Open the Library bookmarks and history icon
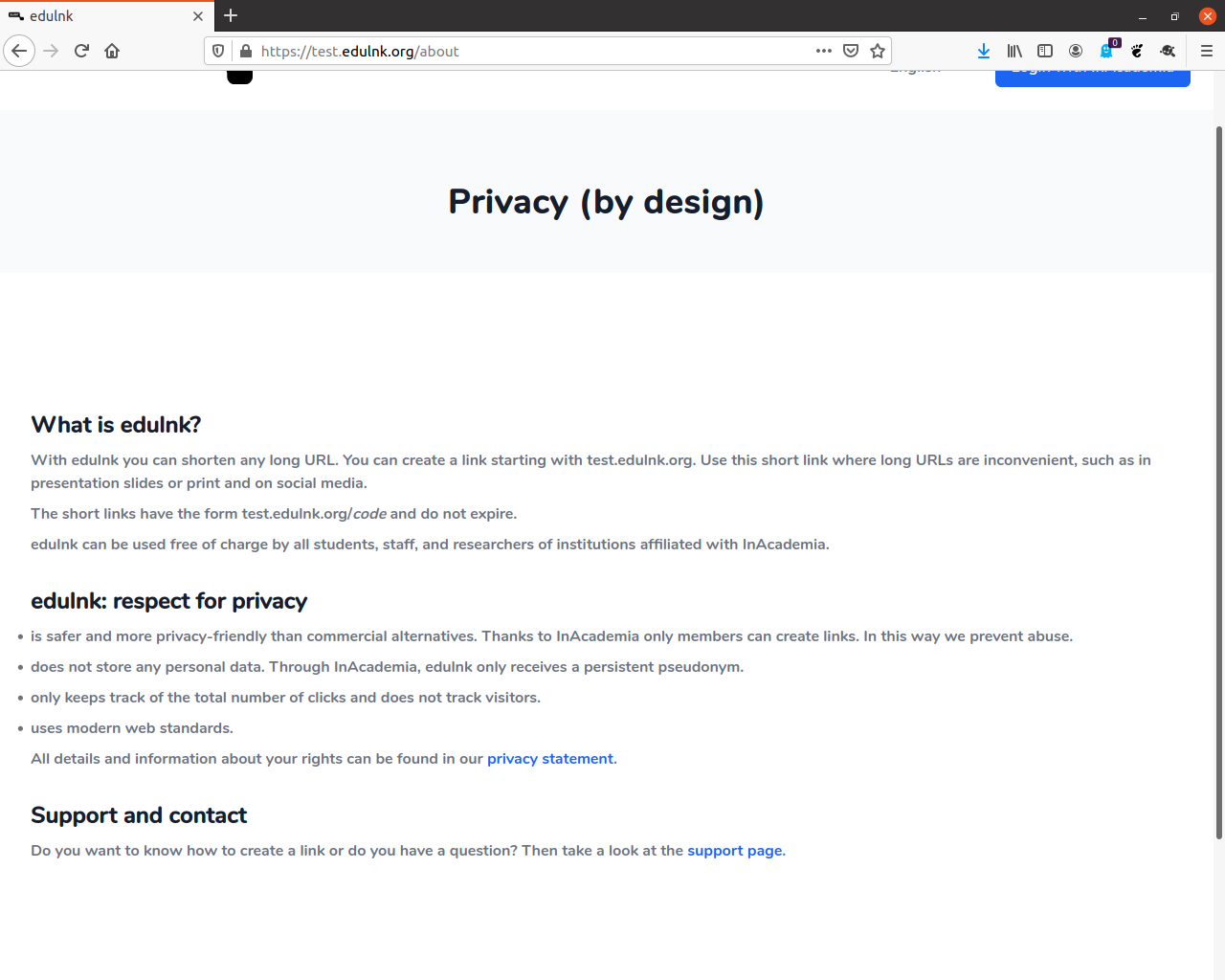Image resolution: width=1225 pixels, height=980 pixels. 1014,51
